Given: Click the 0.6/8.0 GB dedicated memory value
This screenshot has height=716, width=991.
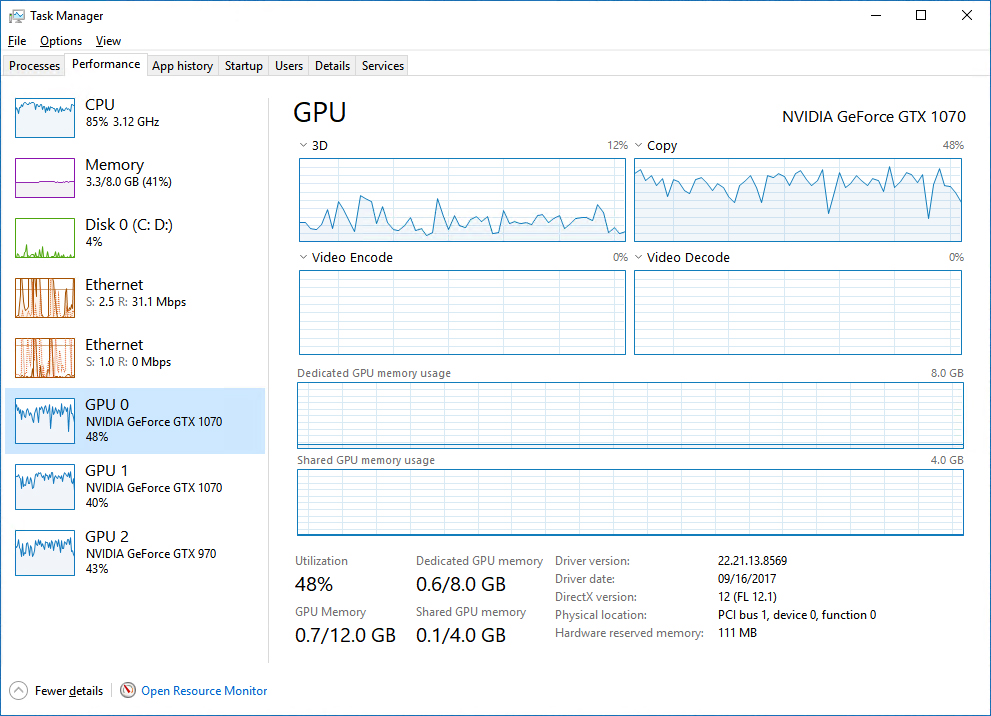Looking at the screenshot, I should pos(461,585).
